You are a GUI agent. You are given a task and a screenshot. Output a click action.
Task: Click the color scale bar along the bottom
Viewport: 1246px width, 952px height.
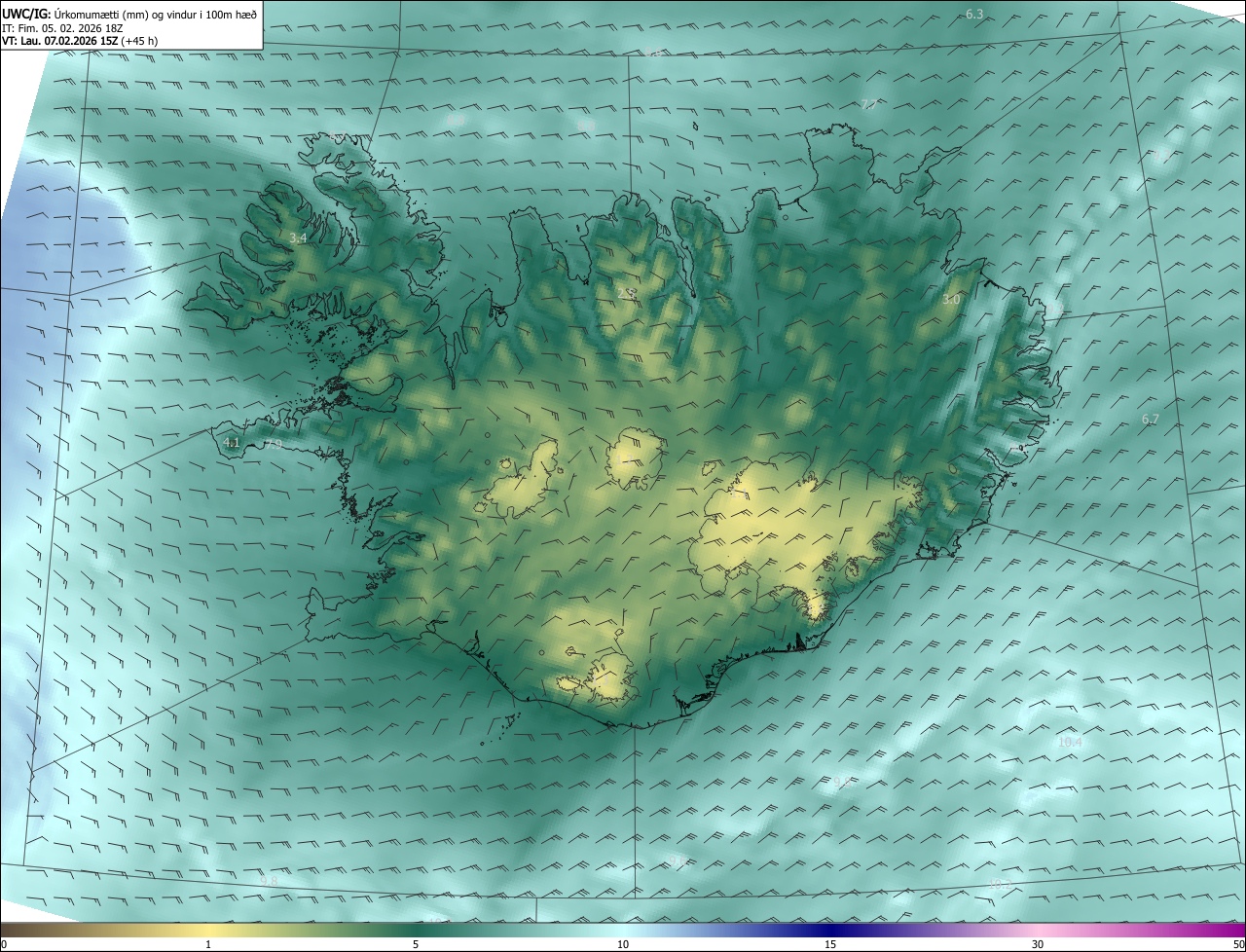point(623,930)
